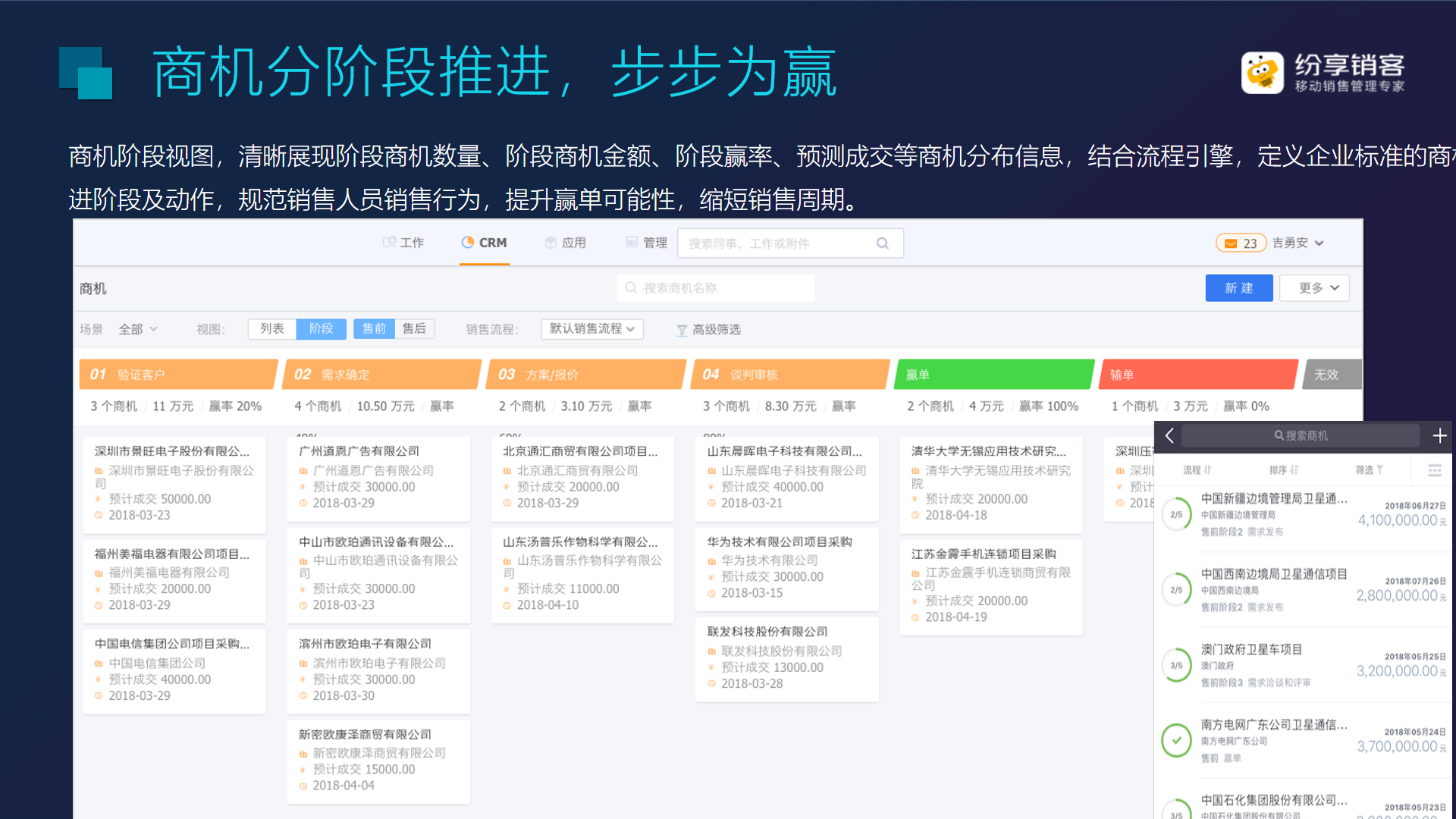Click the top search field for colleagues
Viewport: 1456px width, 819px height.
pyautogui.click(x=790, y=243)
